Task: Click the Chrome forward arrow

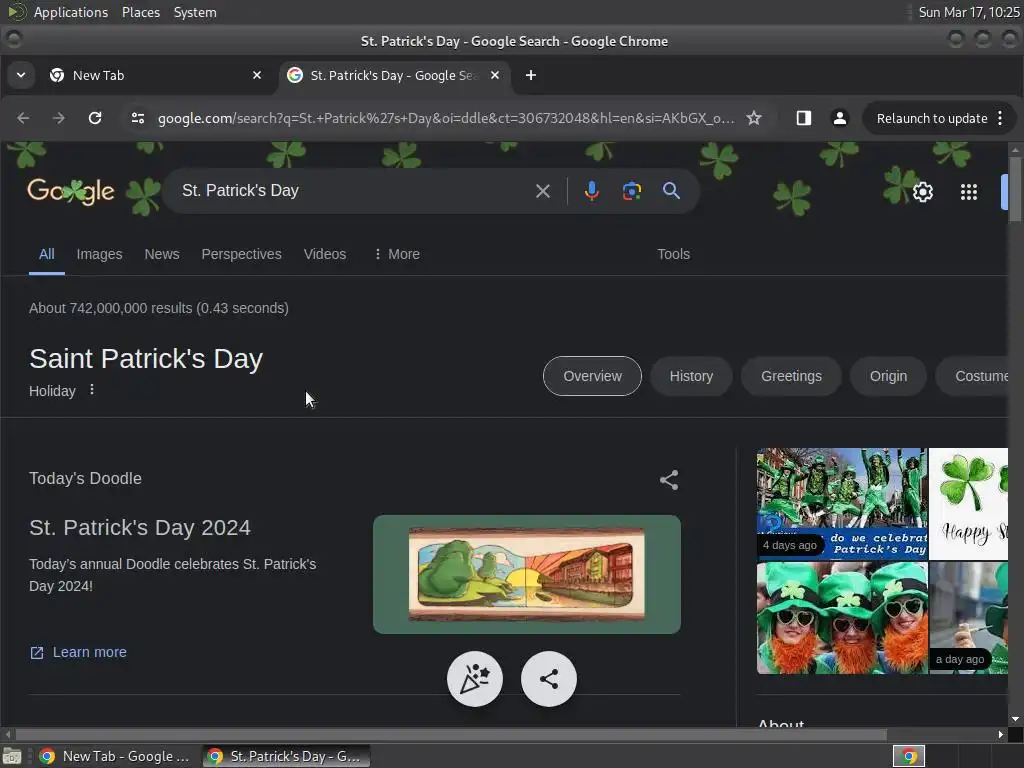Action: 59,118
